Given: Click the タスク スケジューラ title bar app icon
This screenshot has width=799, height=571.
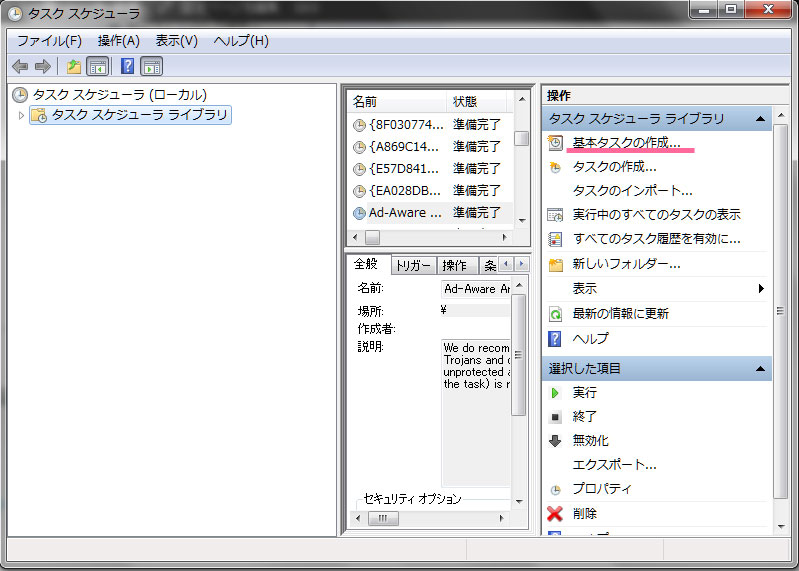Looking at the screenshot, I should pos(15,14).
